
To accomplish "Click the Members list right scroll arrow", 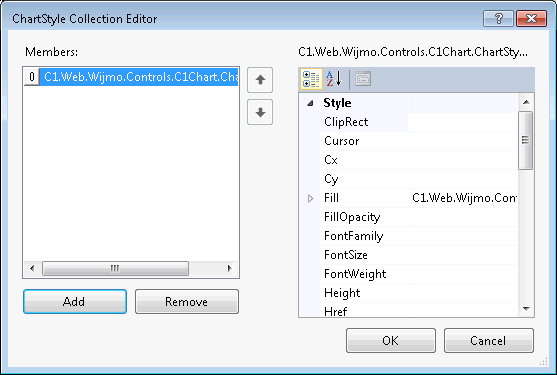I will pyautogui.click(x=229, y=268).
